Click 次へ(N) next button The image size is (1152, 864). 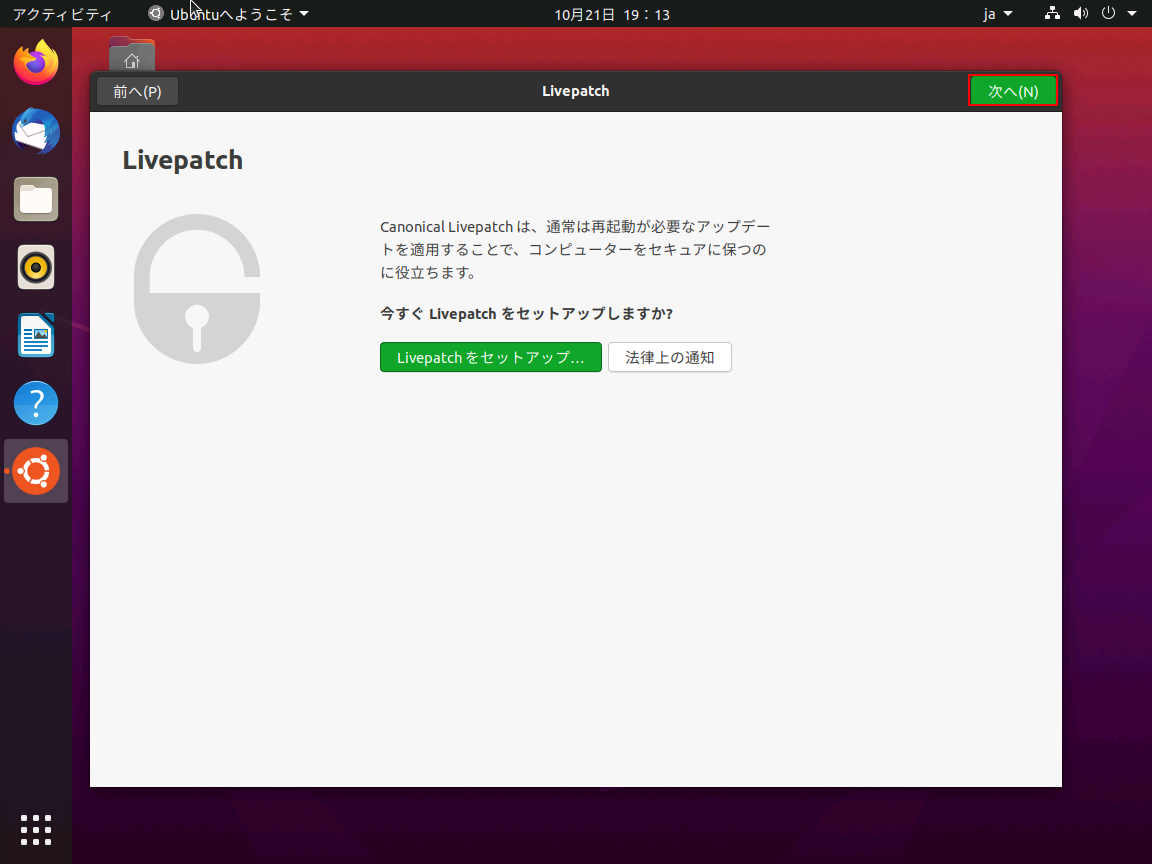click(x=1013, y=91)
